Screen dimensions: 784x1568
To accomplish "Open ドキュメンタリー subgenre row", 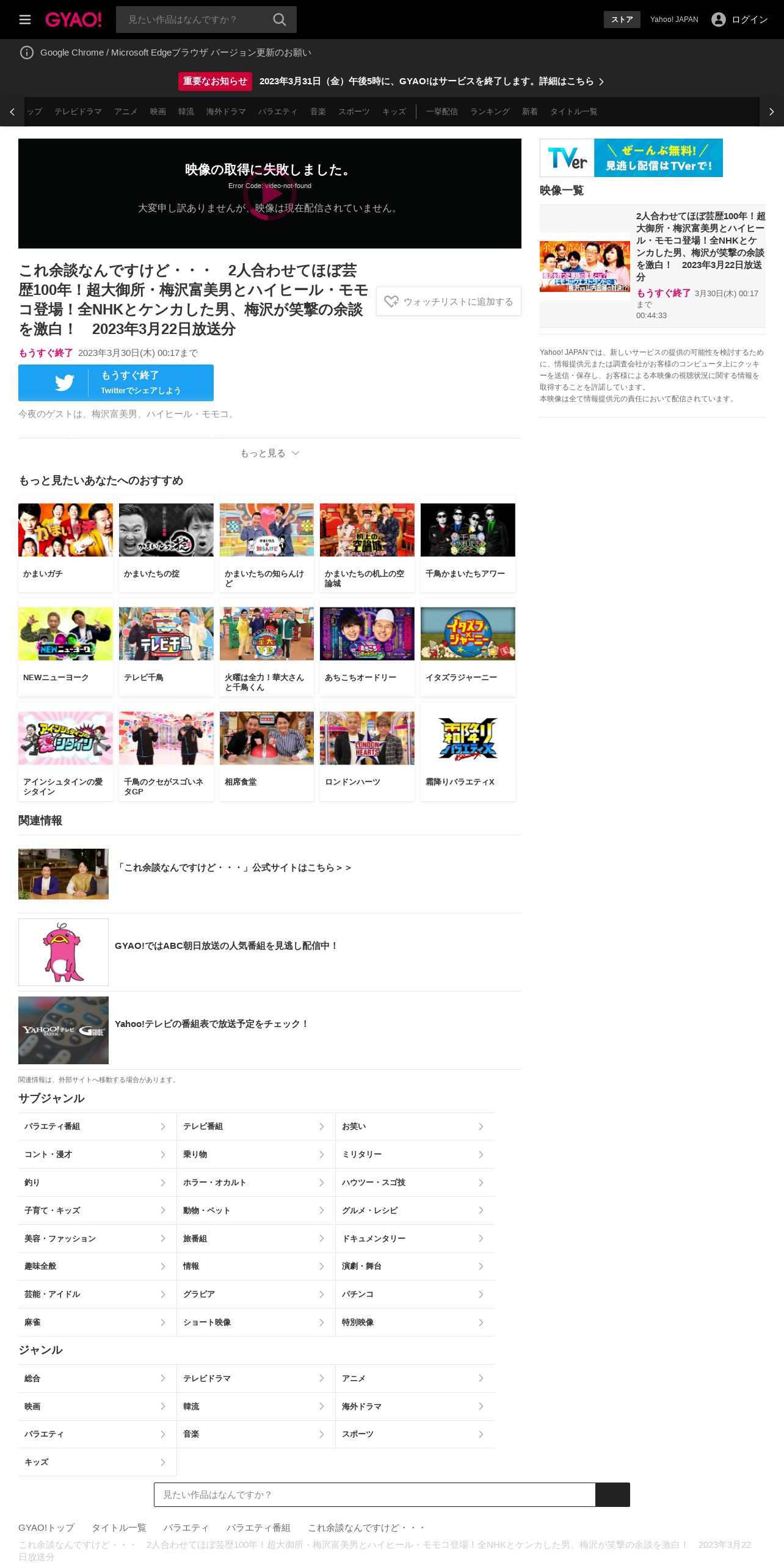I will [415, 1238].
